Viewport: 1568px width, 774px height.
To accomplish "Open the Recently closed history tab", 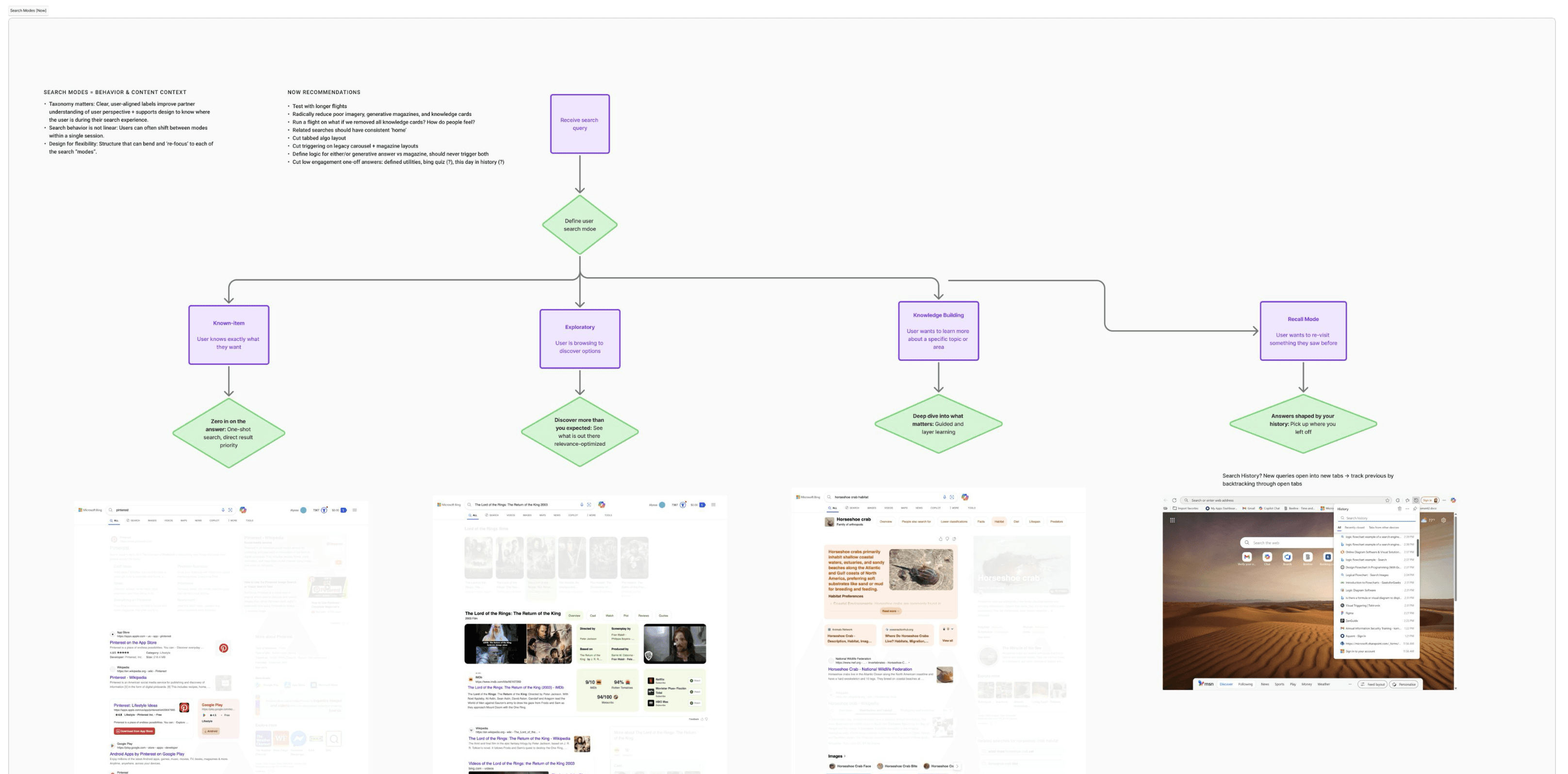I will click(1355, 528).
